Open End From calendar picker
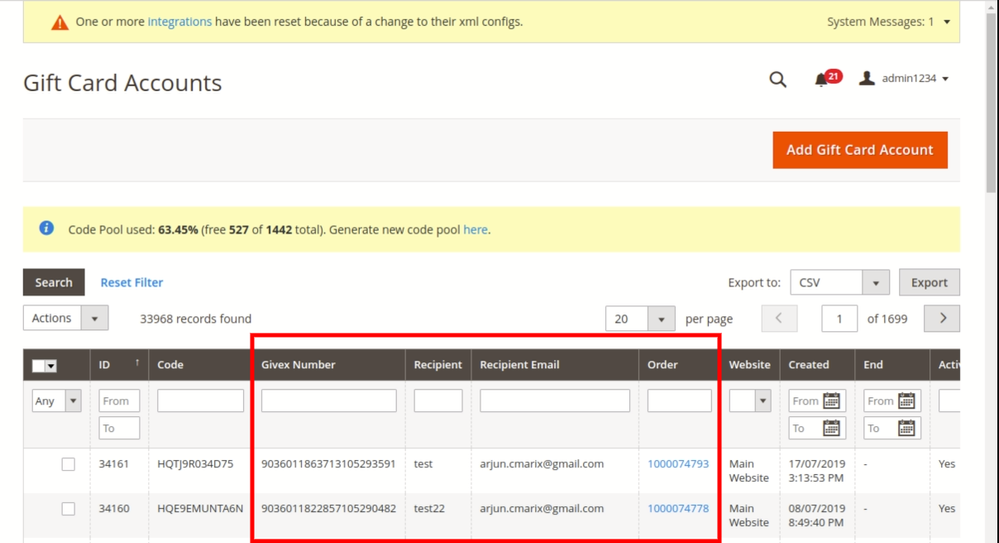Screen dimensions: 999x543 point(906,401)
